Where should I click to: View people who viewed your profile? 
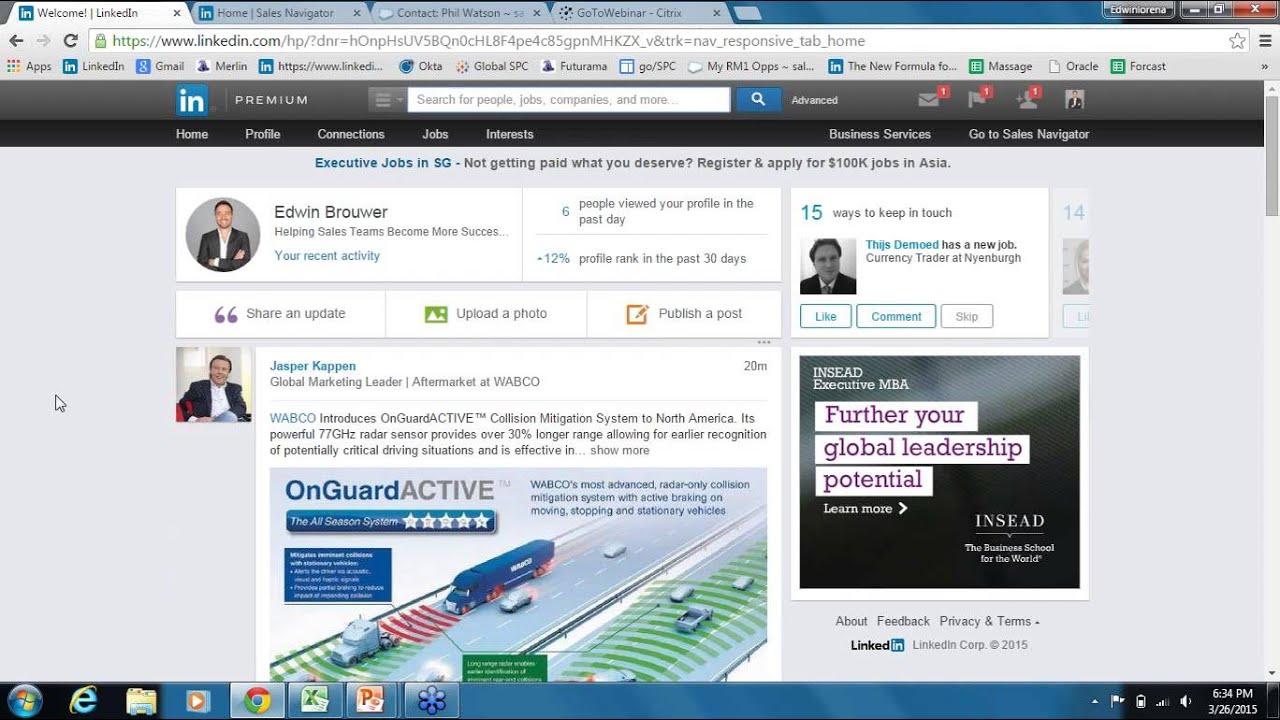pyautogui.click(x=652, y=211)
